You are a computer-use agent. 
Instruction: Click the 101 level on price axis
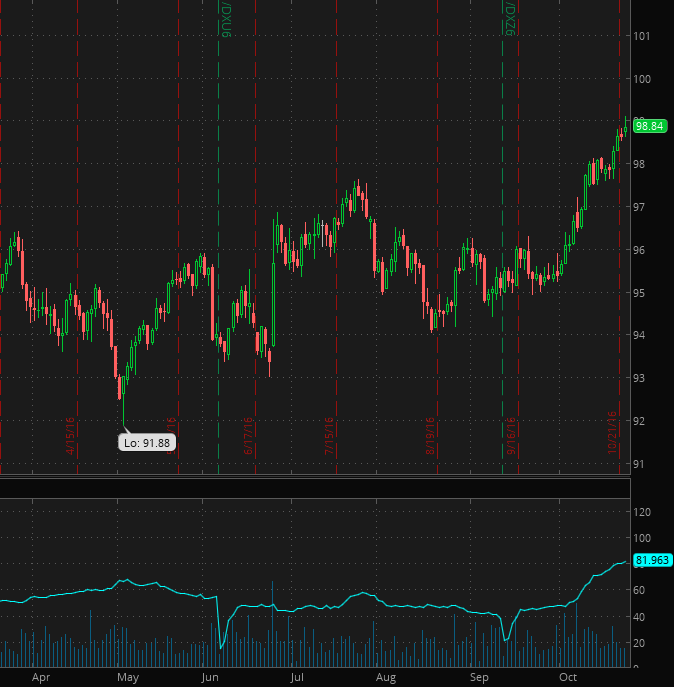[643, 36]
